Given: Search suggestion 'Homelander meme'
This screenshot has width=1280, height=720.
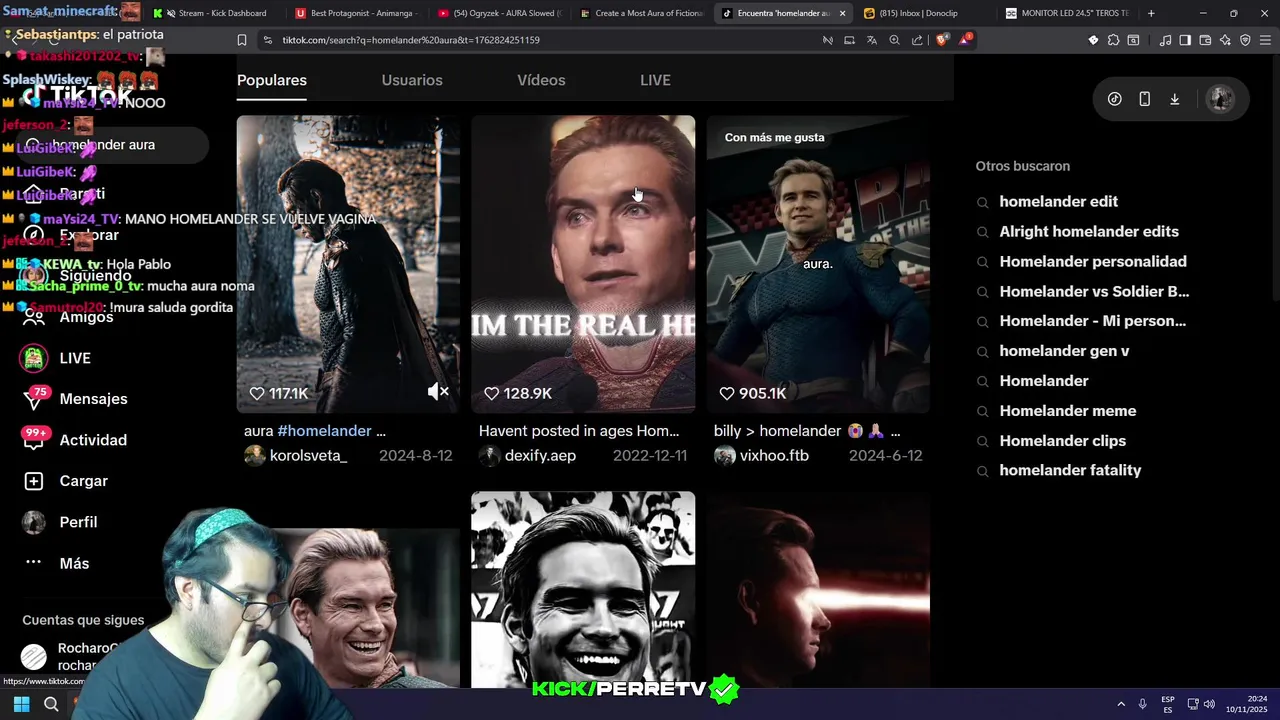Looking at the screenshot, I should 1067,411.
